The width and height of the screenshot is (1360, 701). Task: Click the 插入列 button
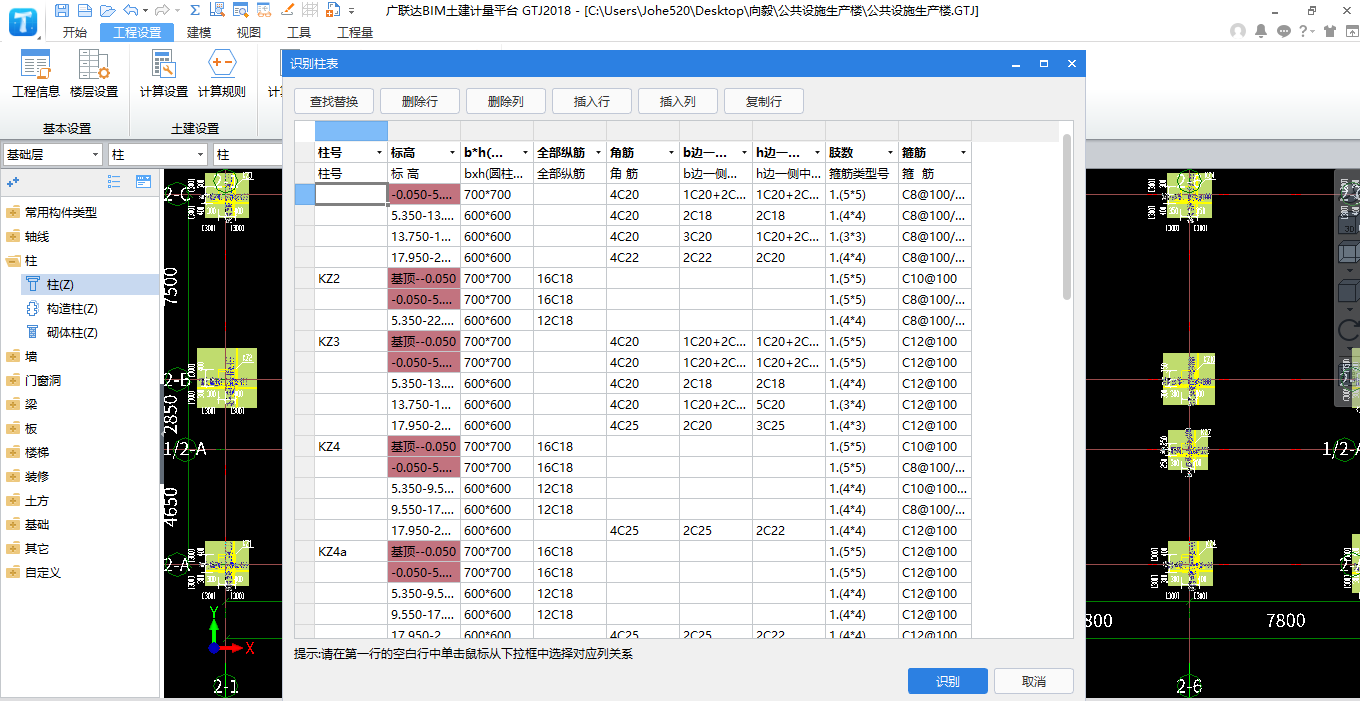677,101
